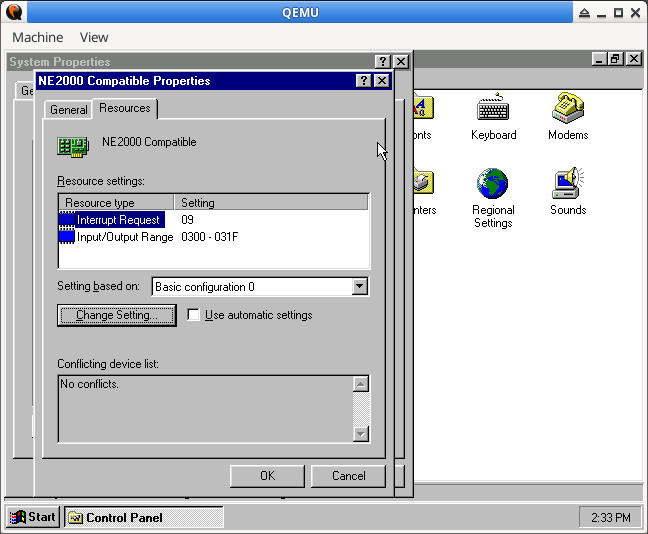This screenshot has width=648, height=534.
Task: Click the conflict list scroll up arrow
Action: click(361, 384)
